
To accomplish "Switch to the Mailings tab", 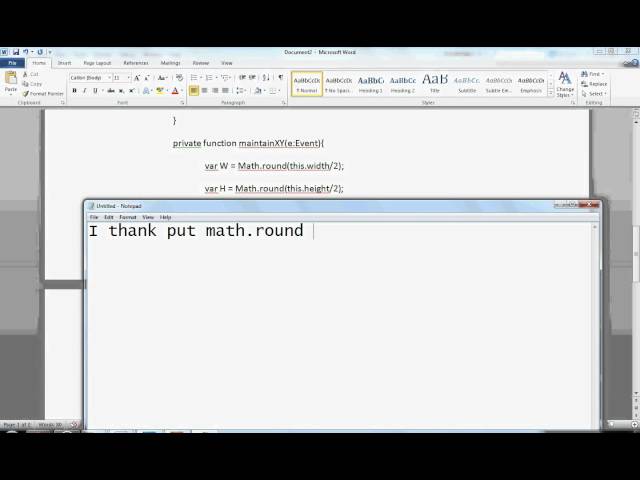I will click(171, 63).
